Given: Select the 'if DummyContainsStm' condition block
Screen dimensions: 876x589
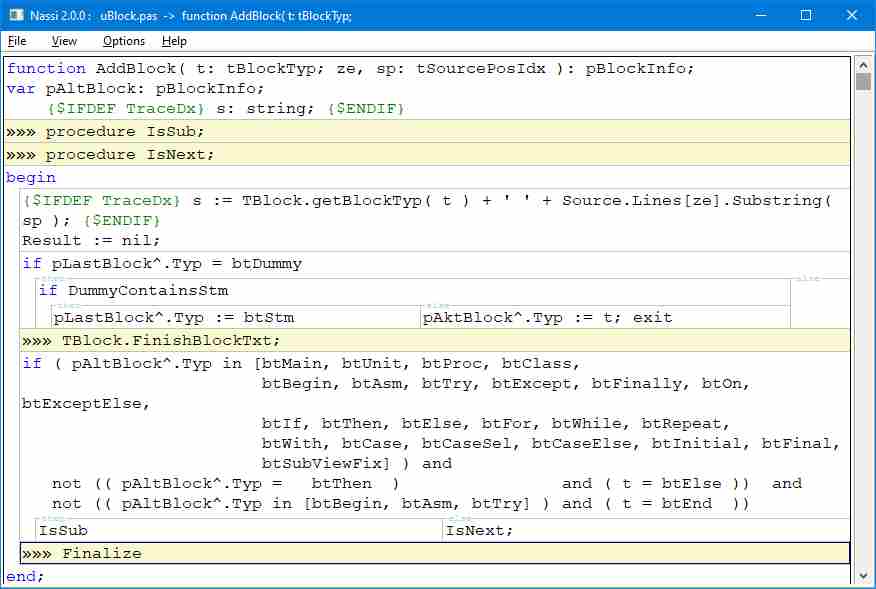Looking at the screenshot, I should (x=134, y=291).
